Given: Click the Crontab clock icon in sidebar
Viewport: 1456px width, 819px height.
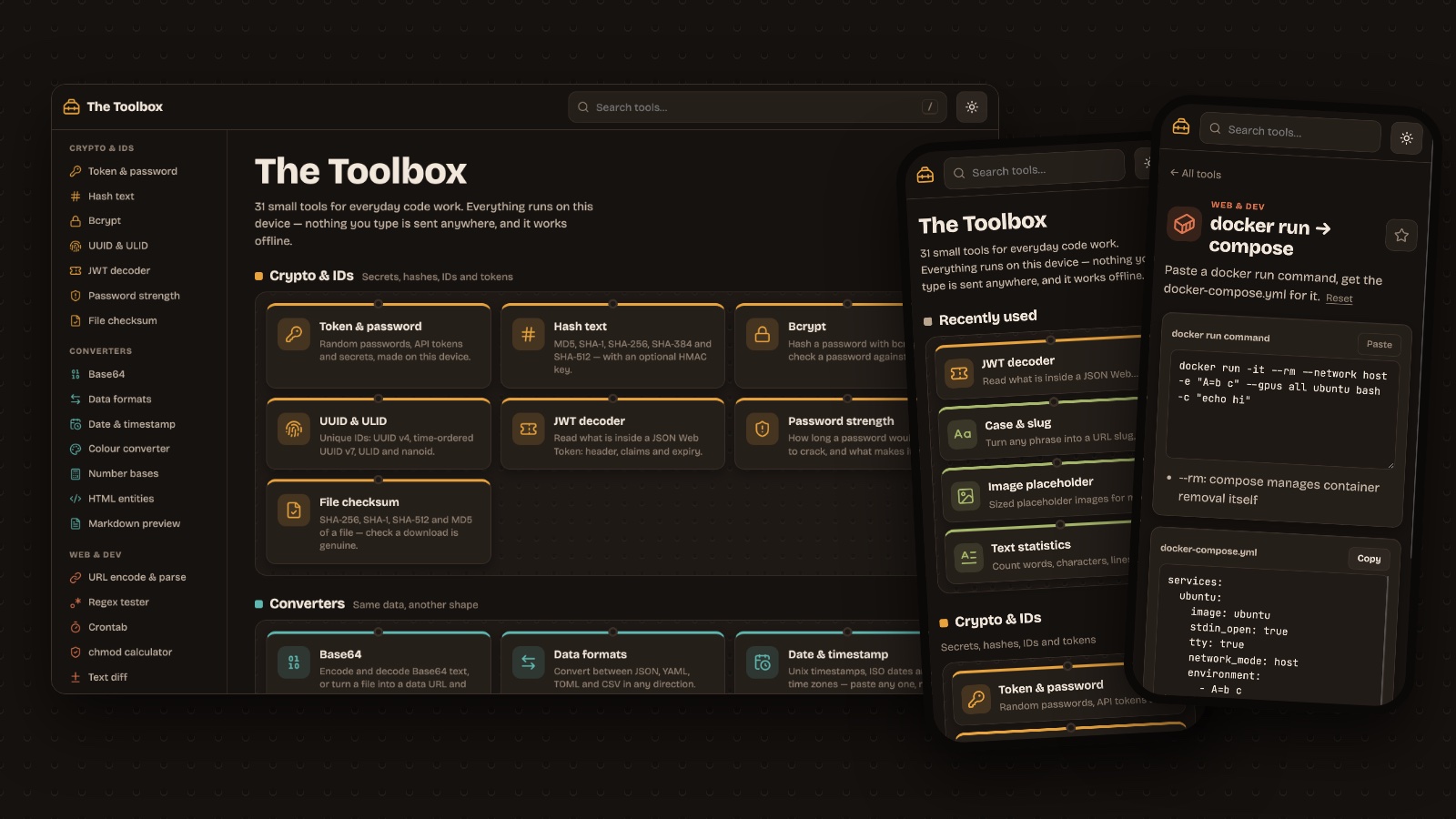Looking at the screenshot, I should point(76,627).
